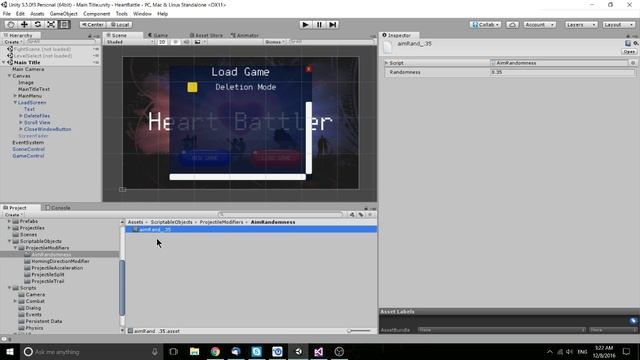
Task: Collapse the LoadScreen object
Action: tap(15, 102)
